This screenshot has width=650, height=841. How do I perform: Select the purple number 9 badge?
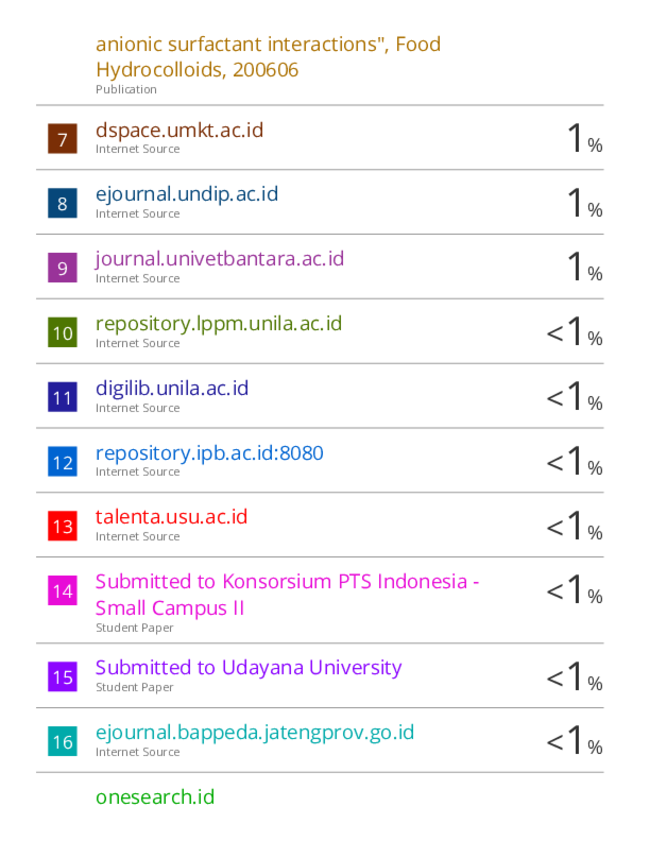click(x=62, y=268)
